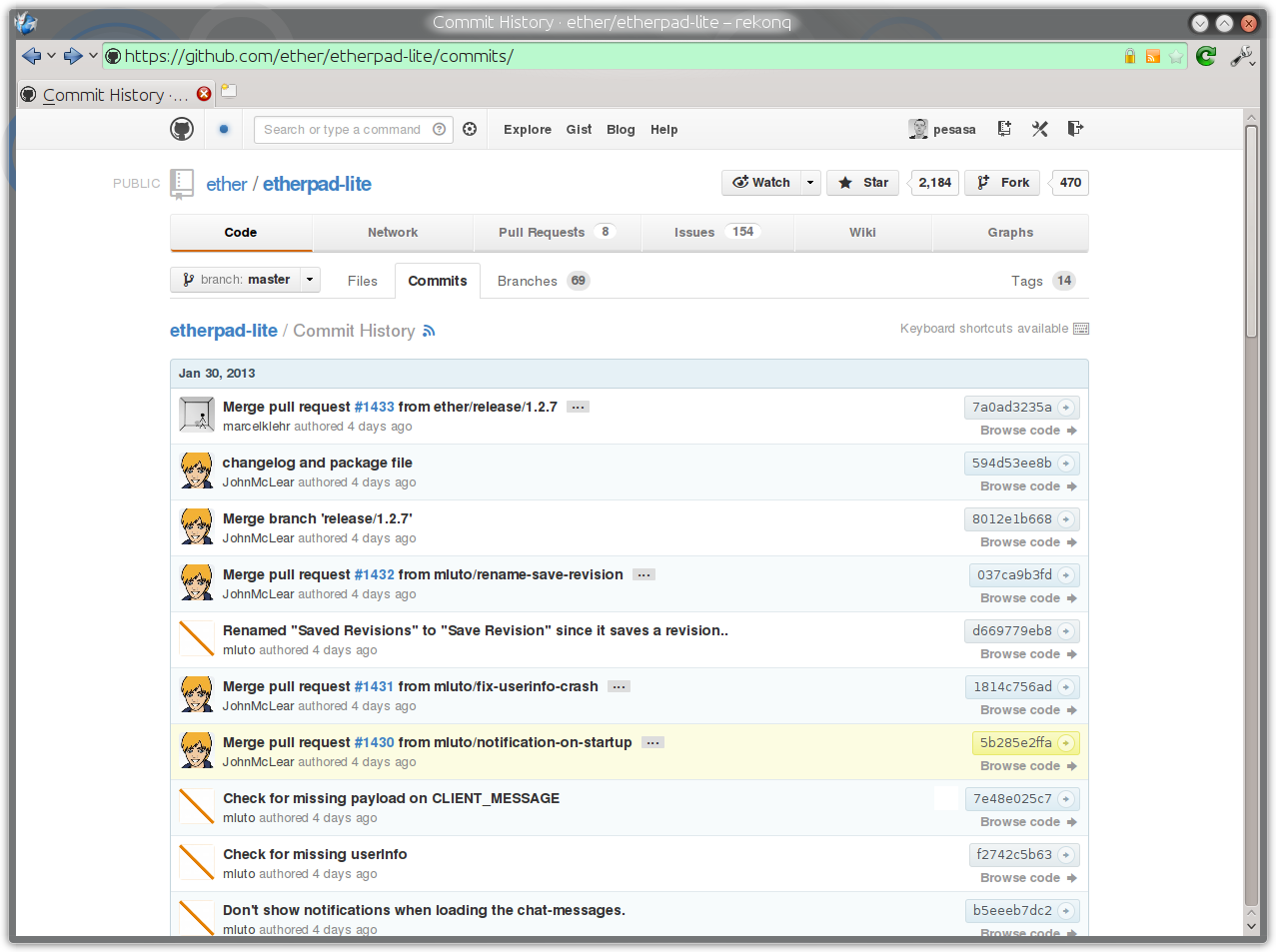Viewport: 1276px width, 952px height.
Task: Switch to the Network tab
Action: tap(393, 232)
